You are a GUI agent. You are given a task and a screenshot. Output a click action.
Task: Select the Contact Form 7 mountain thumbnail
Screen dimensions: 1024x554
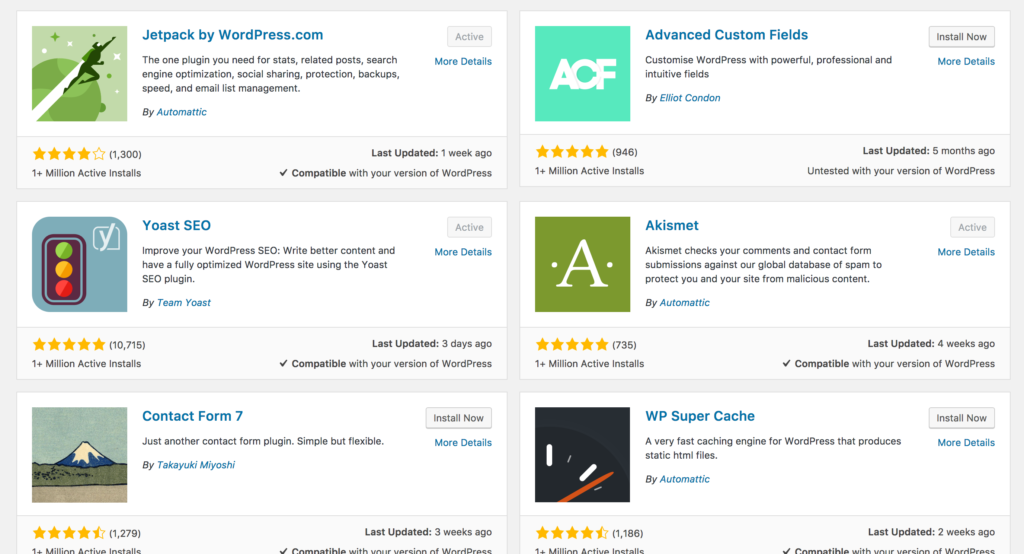coord(80,455)
